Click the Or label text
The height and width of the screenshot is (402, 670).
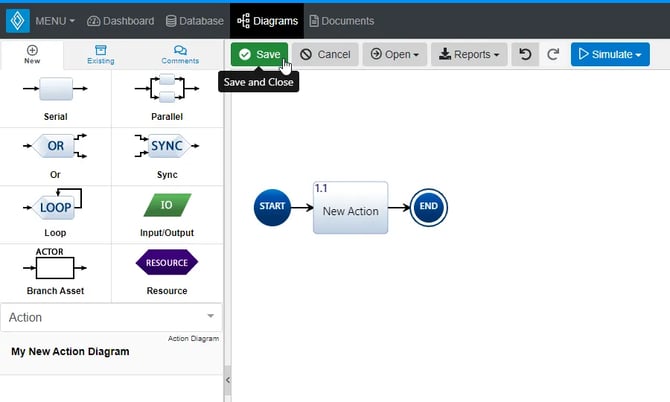[55, 175]
